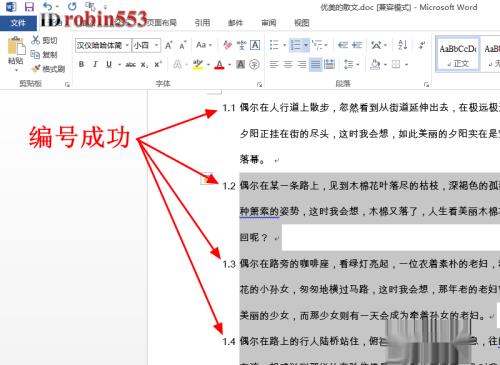Screen dimensions: 500x365
Task: Click the distributed alignment icon
Action: [329, 64]
